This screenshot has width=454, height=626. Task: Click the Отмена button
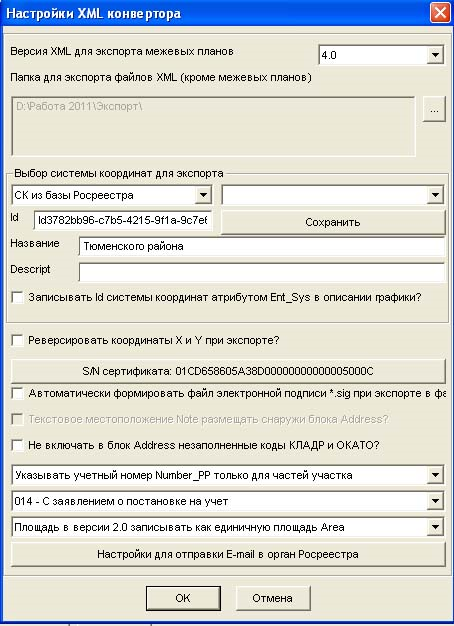pos(273,598)
